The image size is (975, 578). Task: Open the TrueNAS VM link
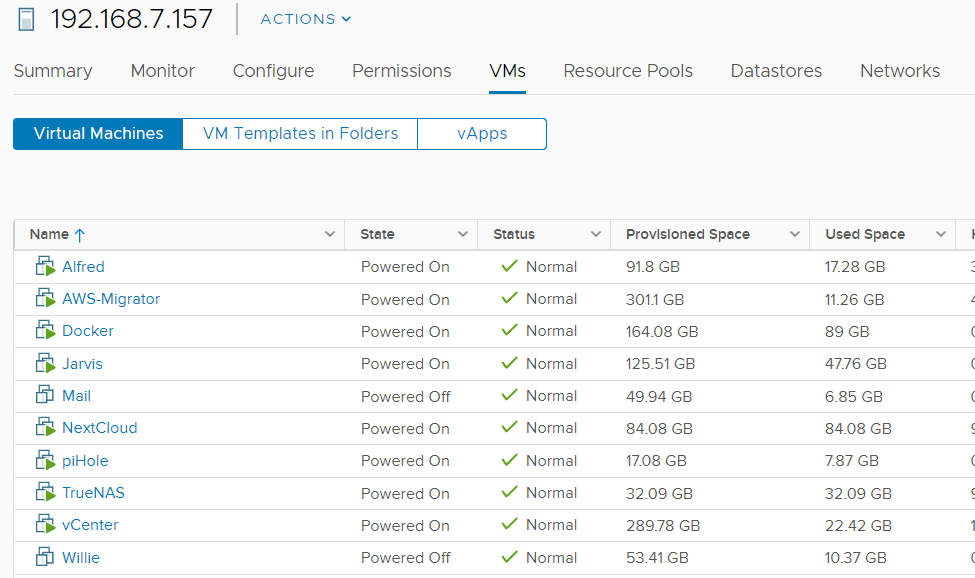[x=93, y=493]
